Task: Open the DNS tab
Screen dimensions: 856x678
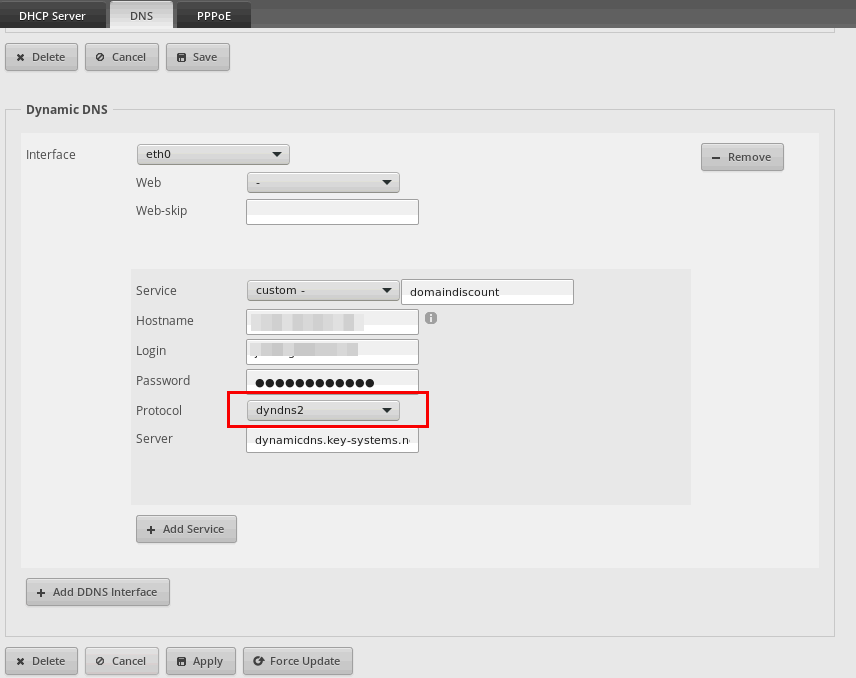Action: click(x=141, y=16)
